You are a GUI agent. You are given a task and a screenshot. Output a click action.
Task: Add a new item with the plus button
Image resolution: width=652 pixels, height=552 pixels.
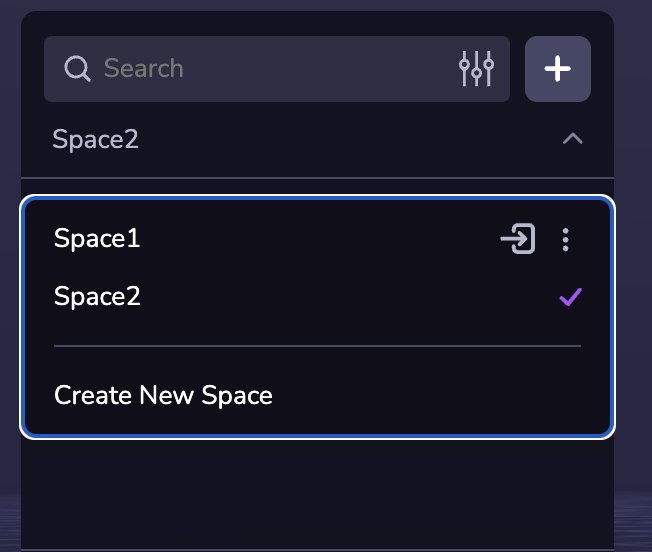[x=557, y=69]
